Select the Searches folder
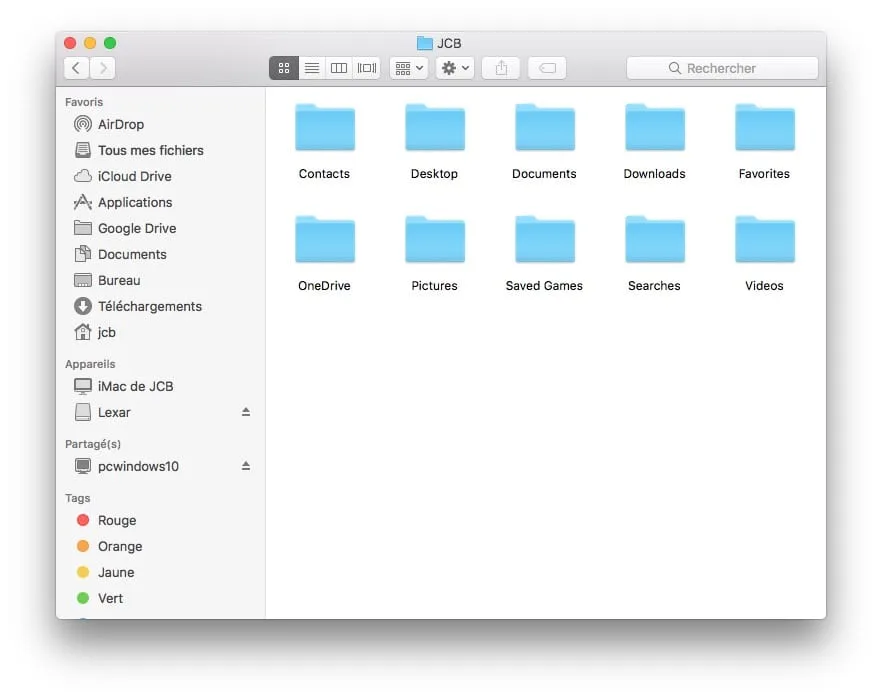882x699 pixels. click(655, 254)
